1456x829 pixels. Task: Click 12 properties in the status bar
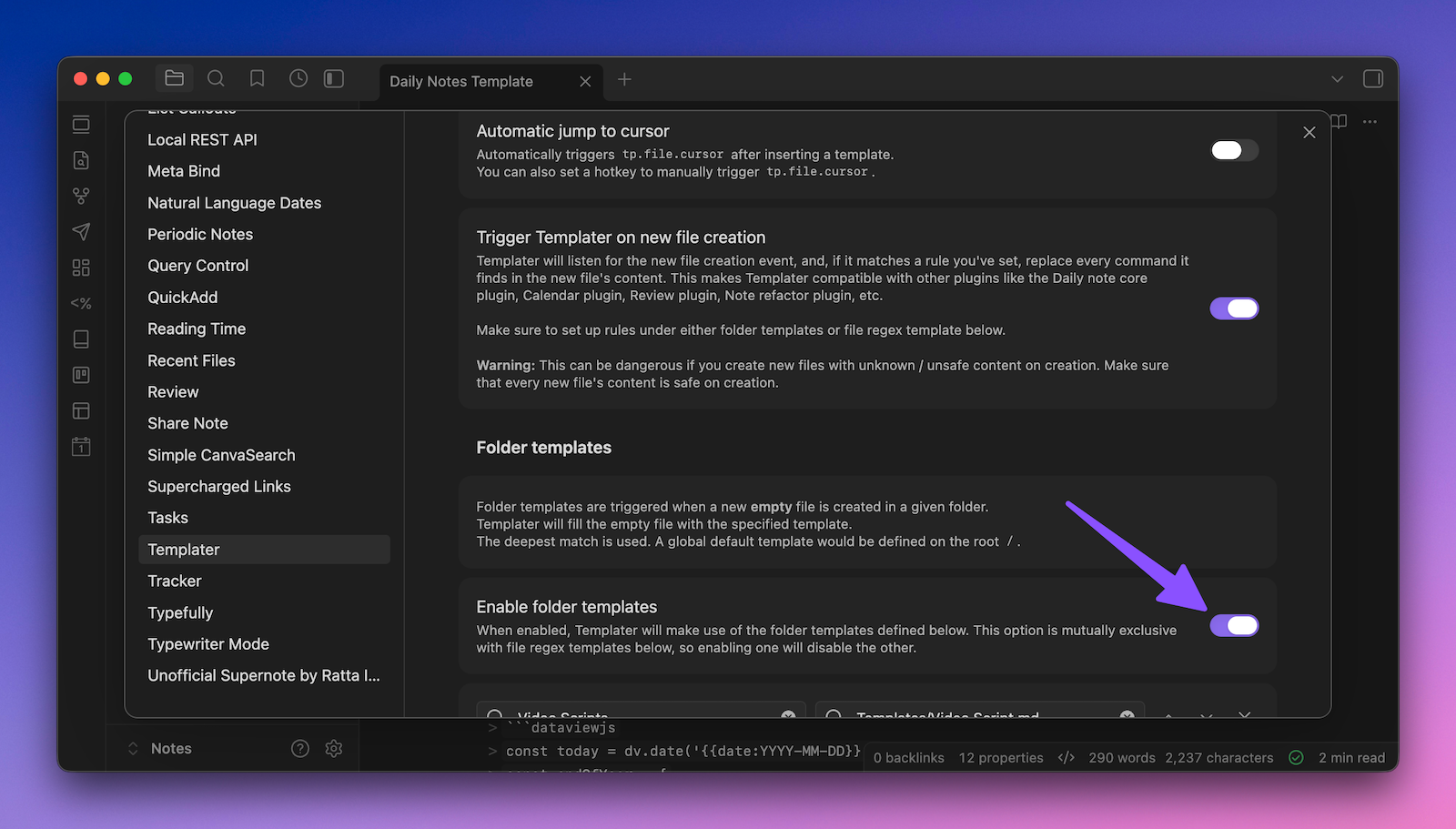[x=1001, y=757]
